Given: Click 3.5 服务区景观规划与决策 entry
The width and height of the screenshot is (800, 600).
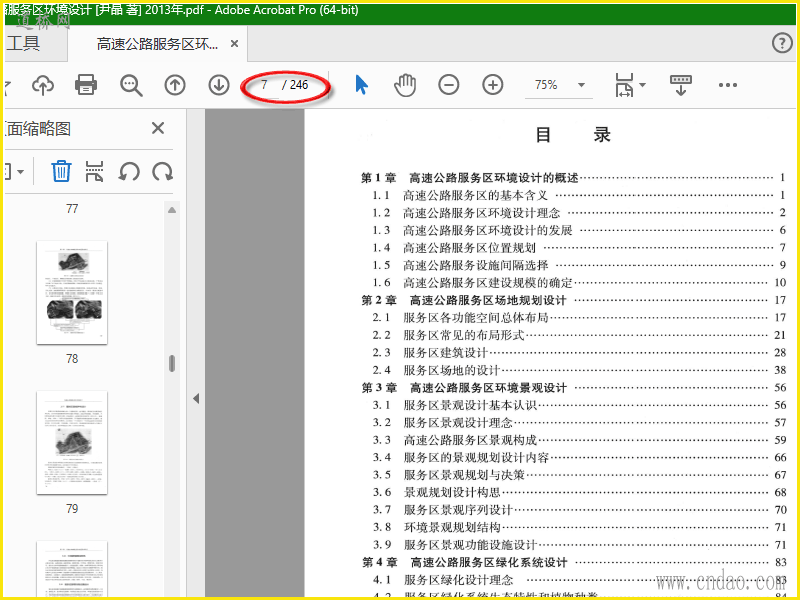Looking at the screenshot, I should pyautogui.click(x=579, y=475).
